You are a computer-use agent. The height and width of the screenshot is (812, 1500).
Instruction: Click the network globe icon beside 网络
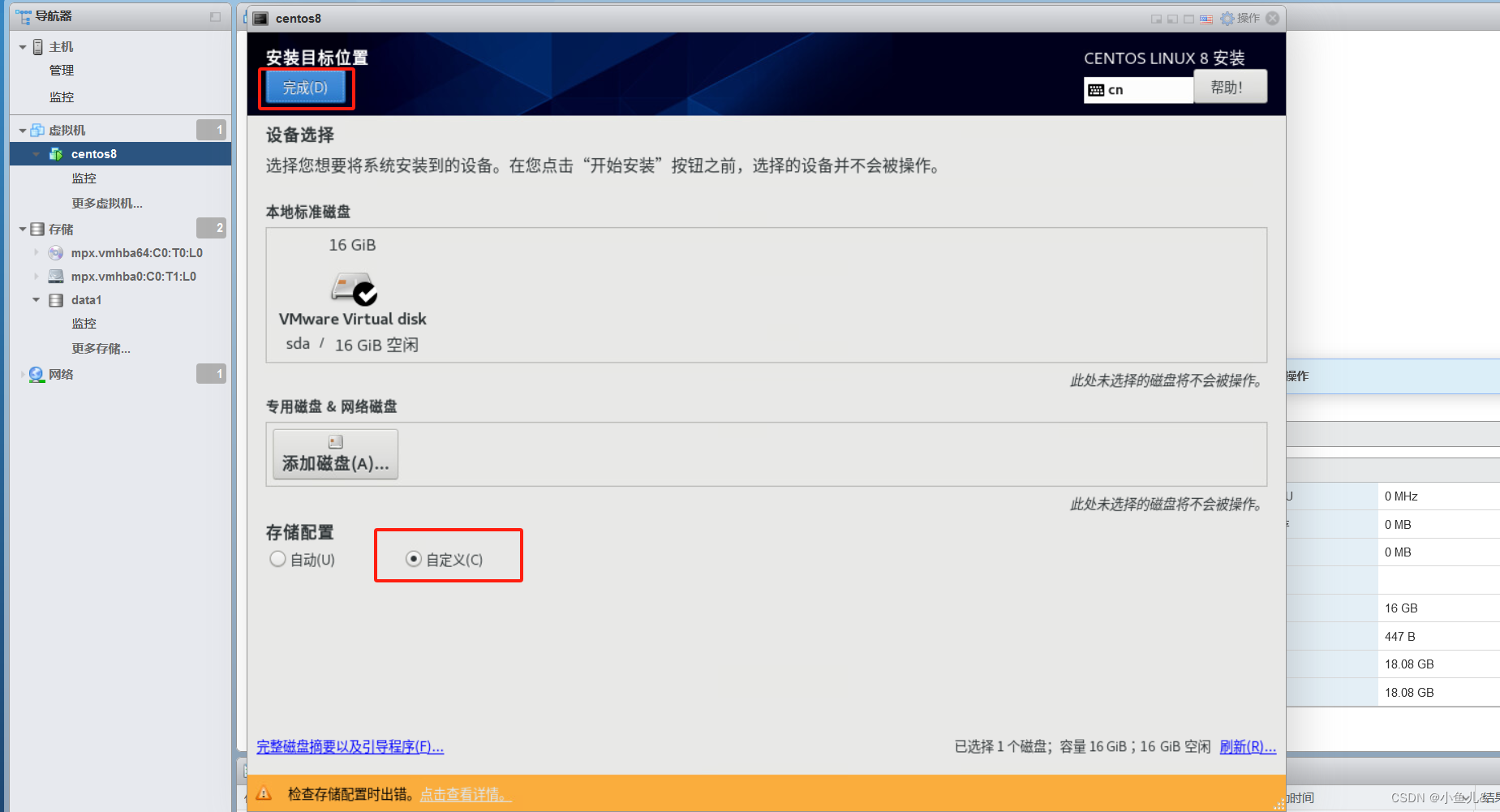37,375
